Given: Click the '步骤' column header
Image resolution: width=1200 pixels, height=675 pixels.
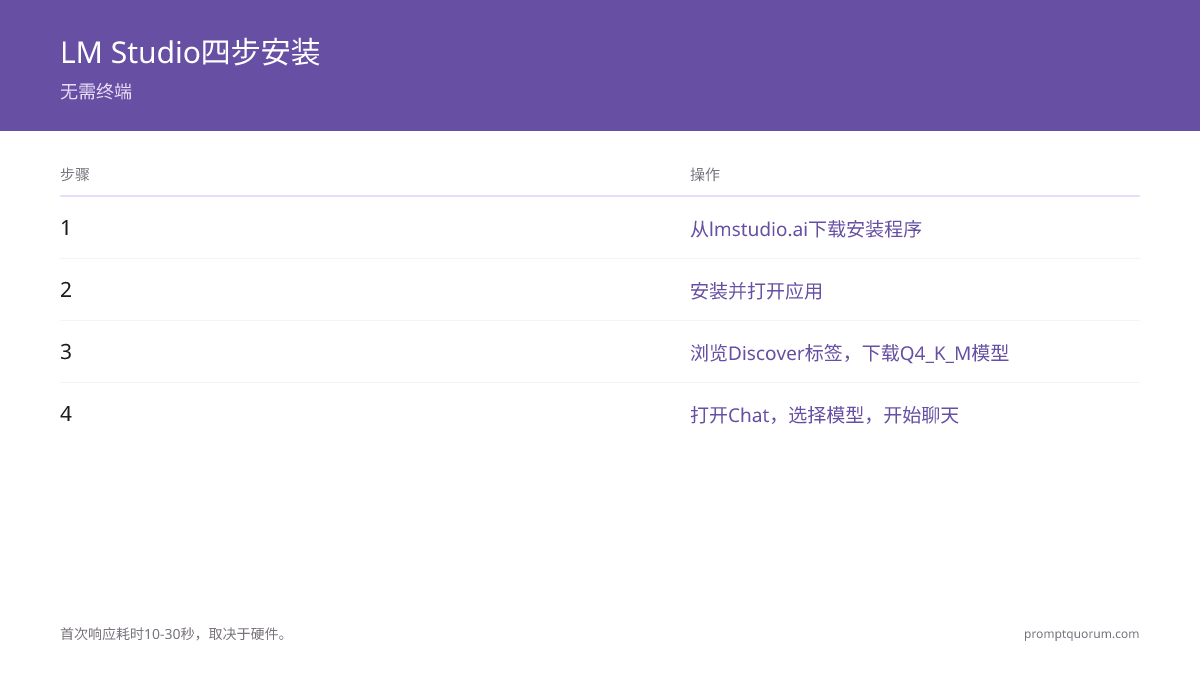Looking at the screenshot, I should [75, 175].
